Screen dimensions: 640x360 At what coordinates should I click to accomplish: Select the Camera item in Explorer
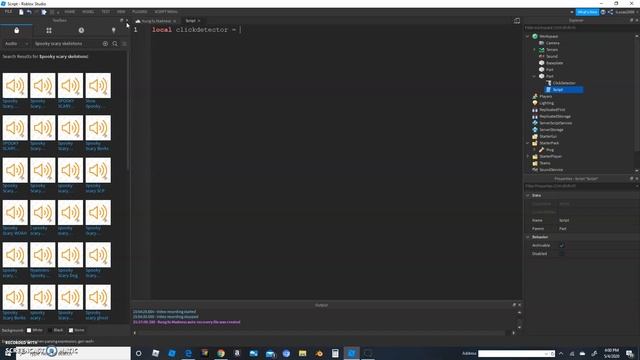pos(552,43)
